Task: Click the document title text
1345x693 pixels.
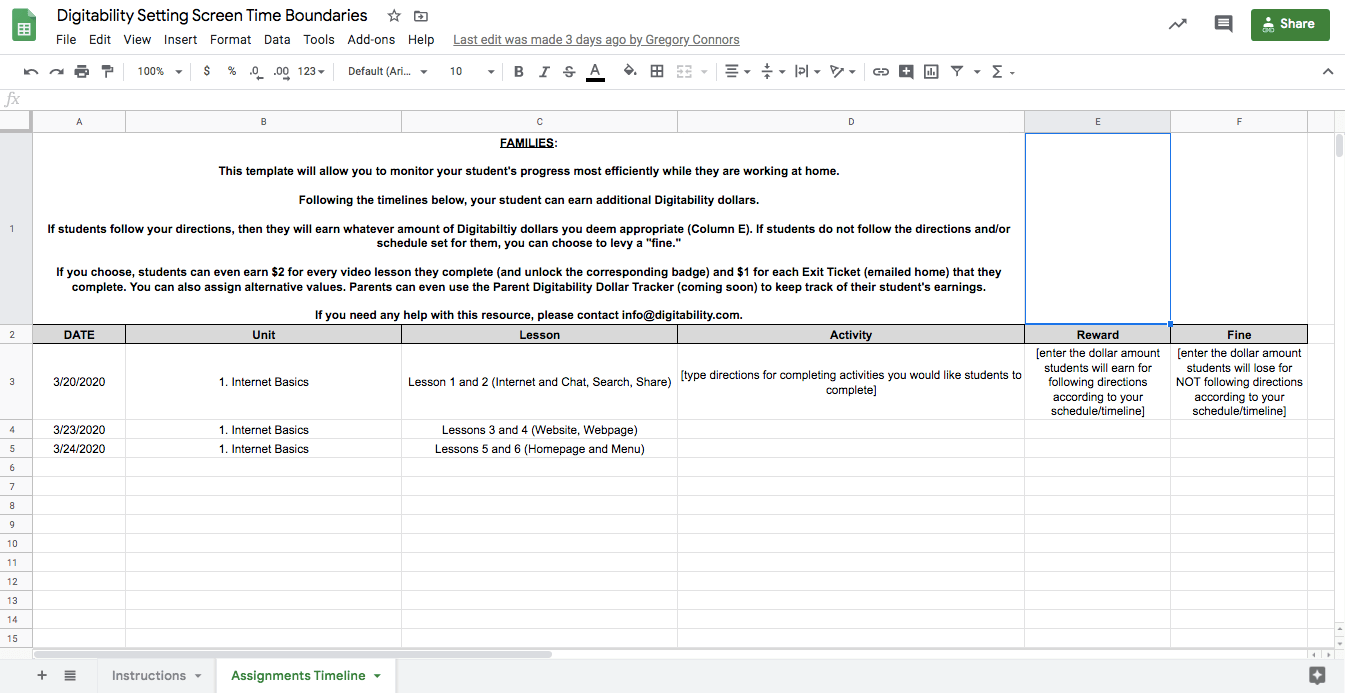Action: 212,16
